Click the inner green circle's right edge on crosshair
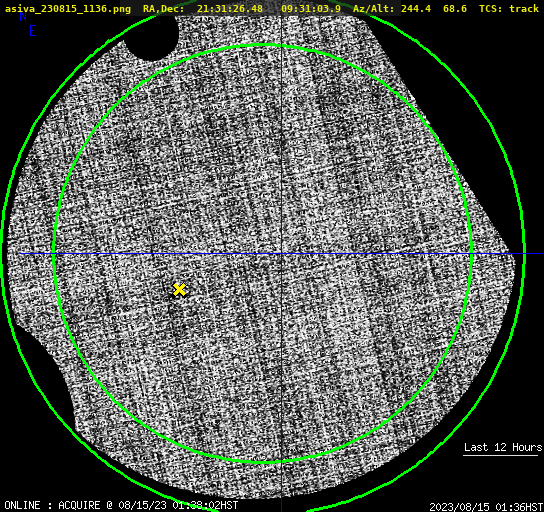This screenshot has width=544, height=512. (472, 254)
